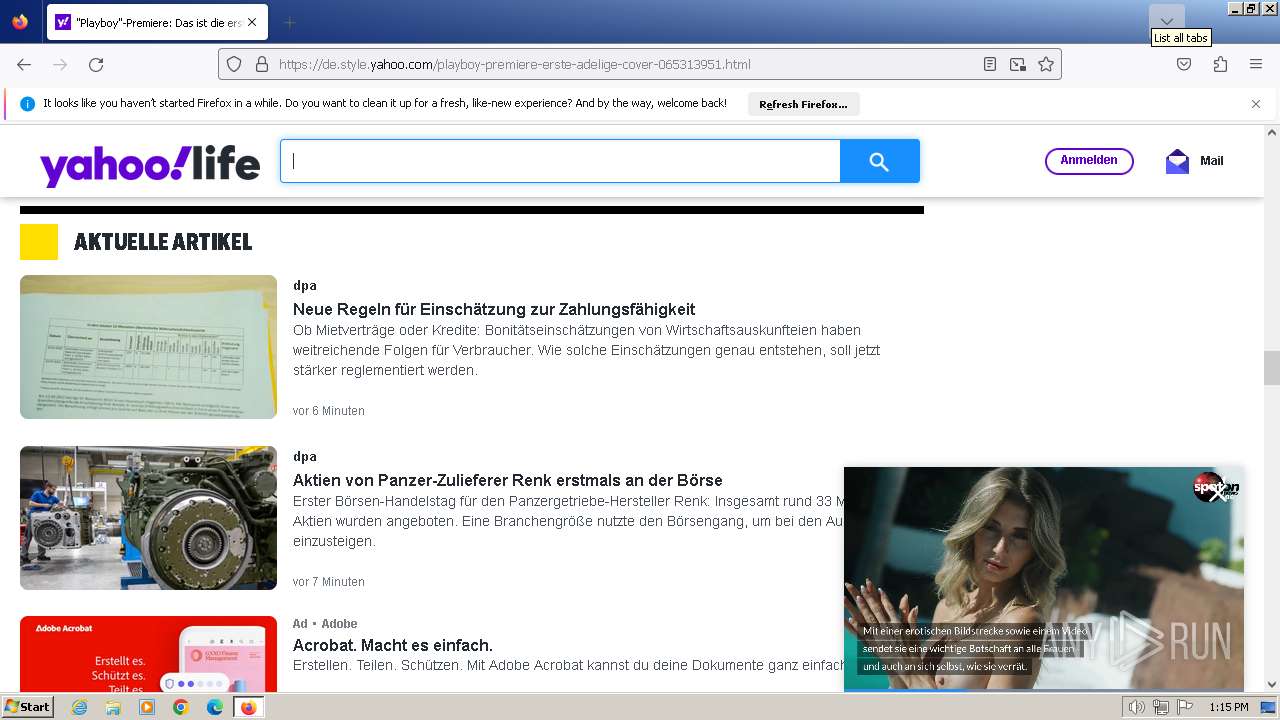This screenshot has height=720, width=1280.
Task: Reload the current page
Action: click(96, 64)
